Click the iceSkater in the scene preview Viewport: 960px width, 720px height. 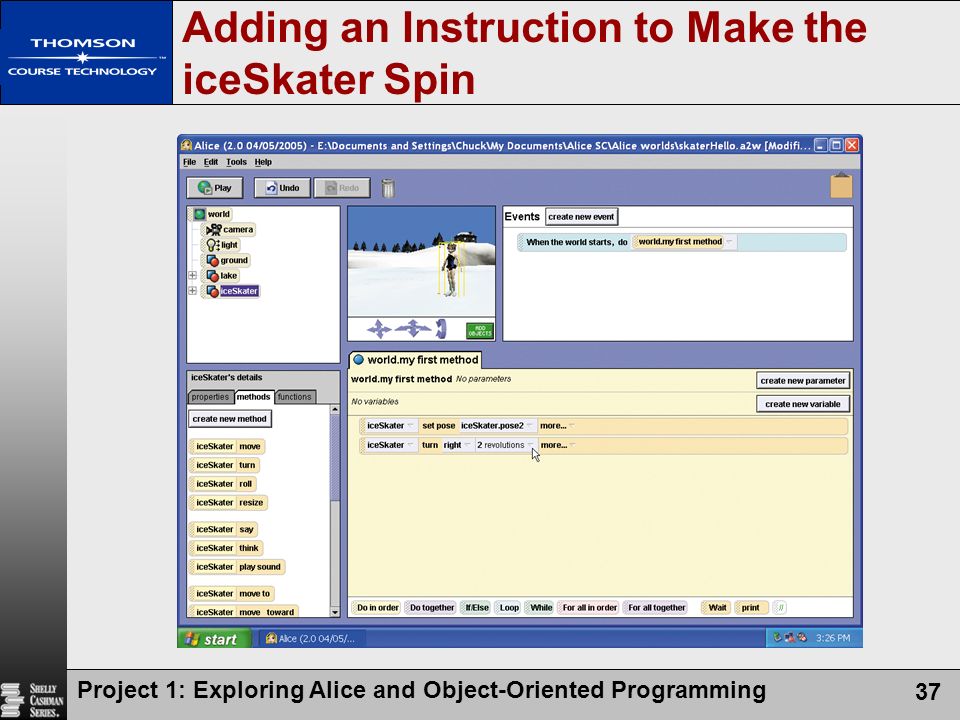(x=451, y=269)
